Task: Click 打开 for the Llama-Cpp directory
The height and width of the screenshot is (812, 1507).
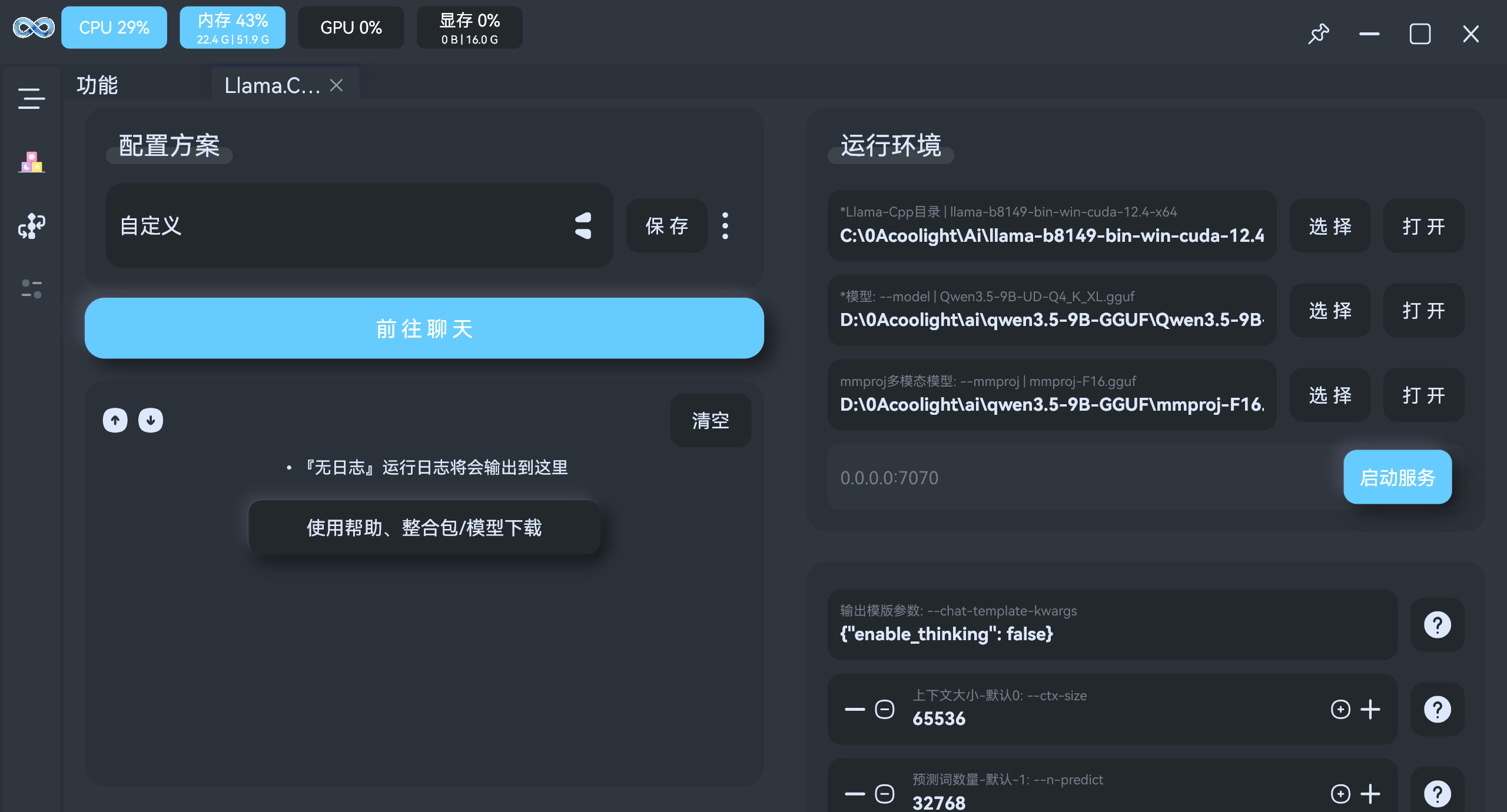Action: [1423, 226]
